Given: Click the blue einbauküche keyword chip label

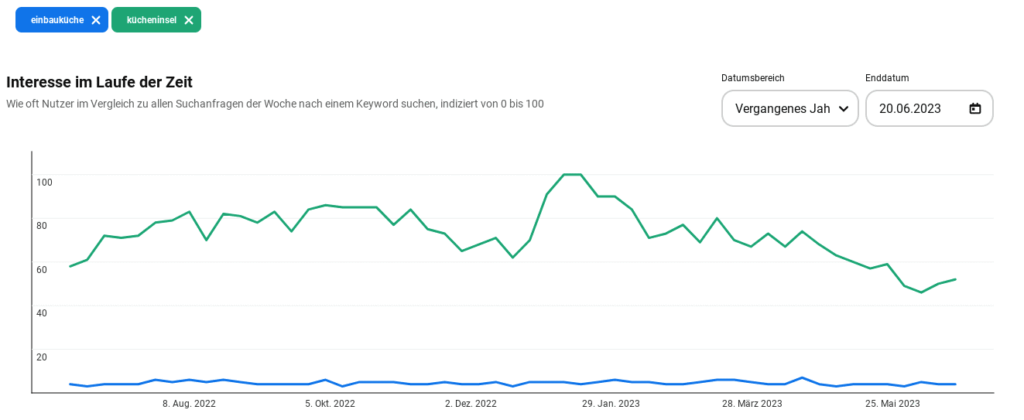Looking at the screenshot, I should (57, 20).
